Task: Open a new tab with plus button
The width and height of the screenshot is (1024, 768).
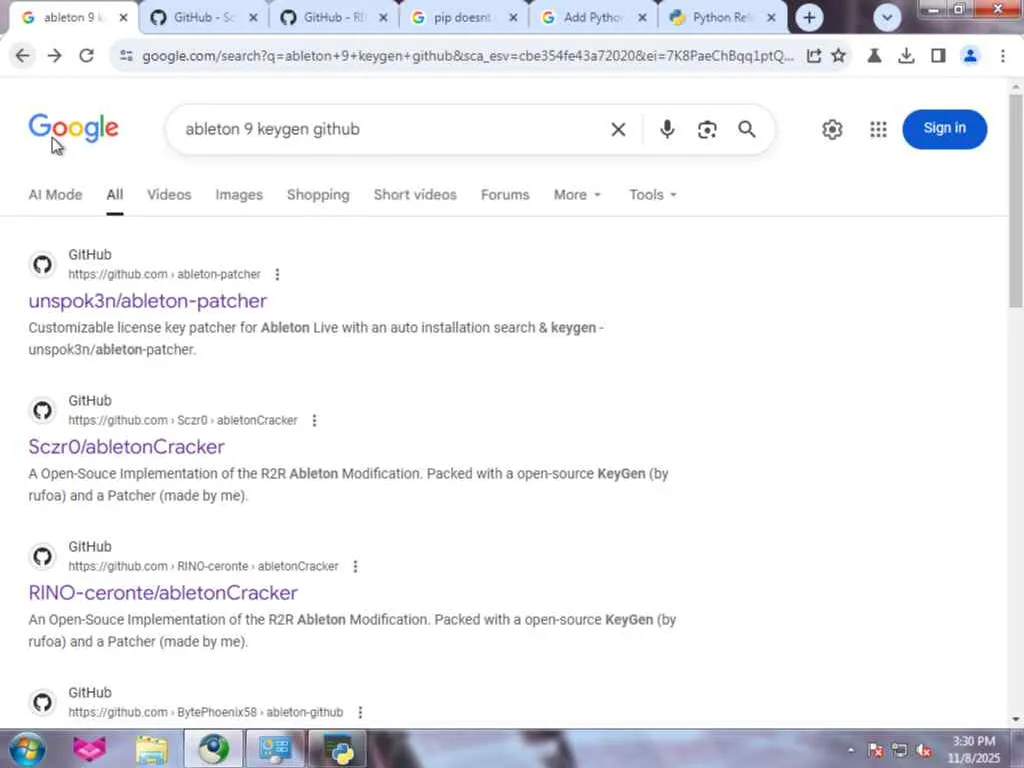Action: pyautogui.click(x=809, y=18)
